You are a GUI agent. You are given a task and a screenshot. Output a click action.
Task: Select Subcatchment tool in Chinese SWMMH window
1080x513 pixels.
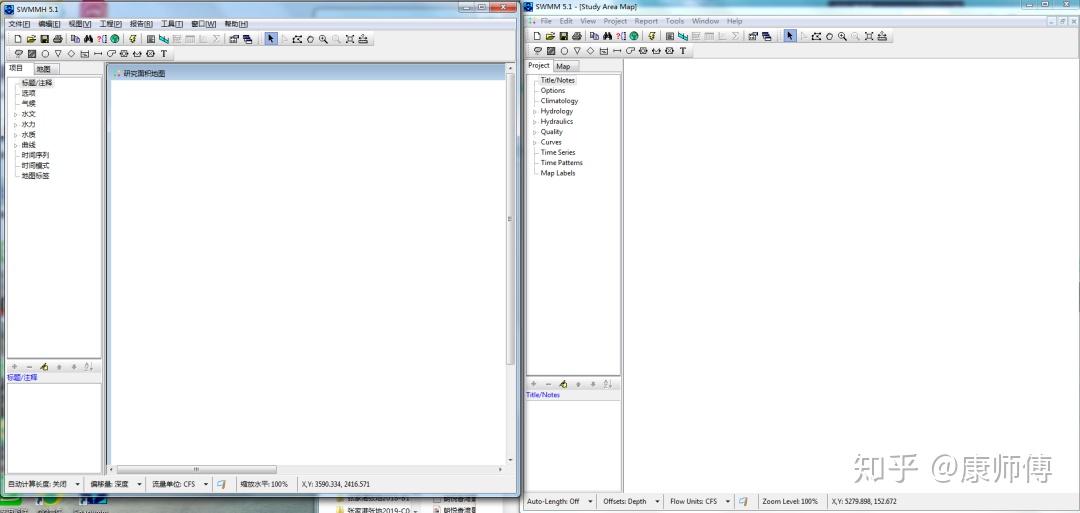click(x=32, y=54)
